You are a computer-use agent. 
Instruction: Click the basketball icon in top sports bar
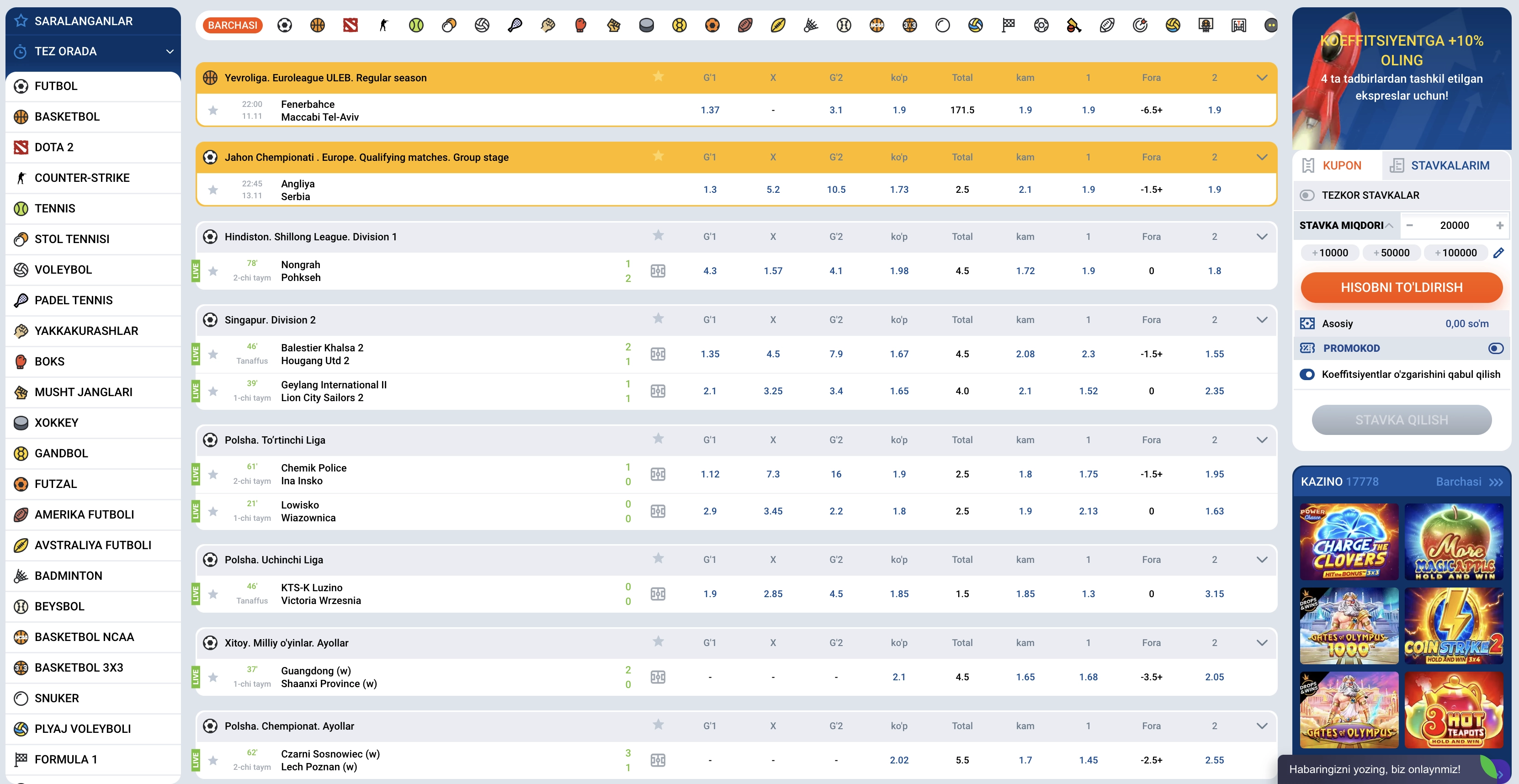click(317, 25)
